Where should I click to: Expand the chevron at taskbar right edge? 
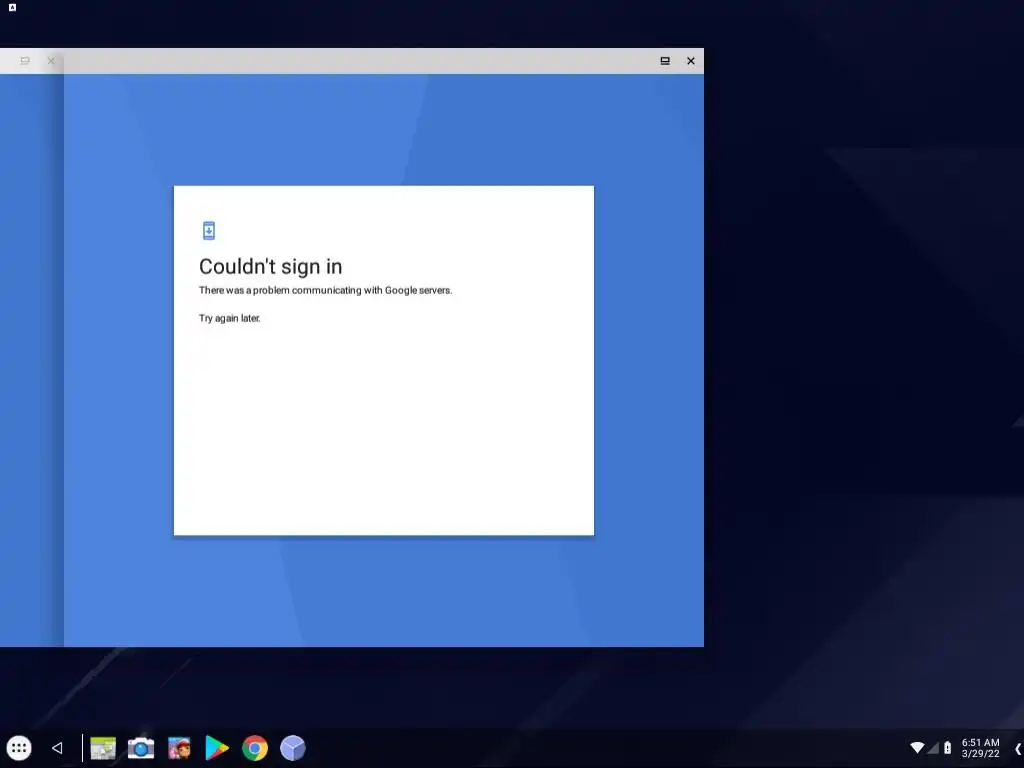point(1018,748)
